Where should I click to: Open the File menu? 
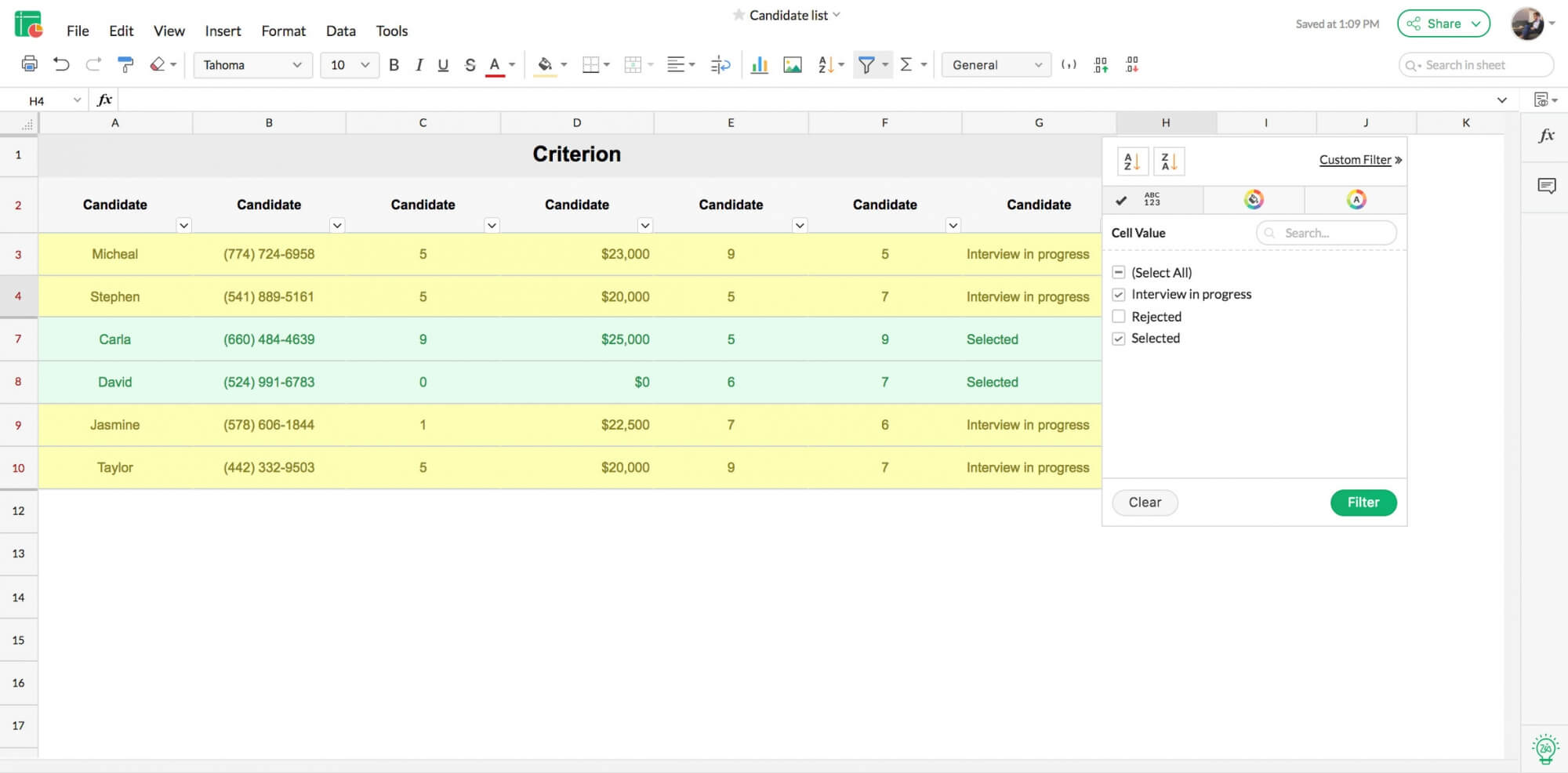(x=78, y=31)
